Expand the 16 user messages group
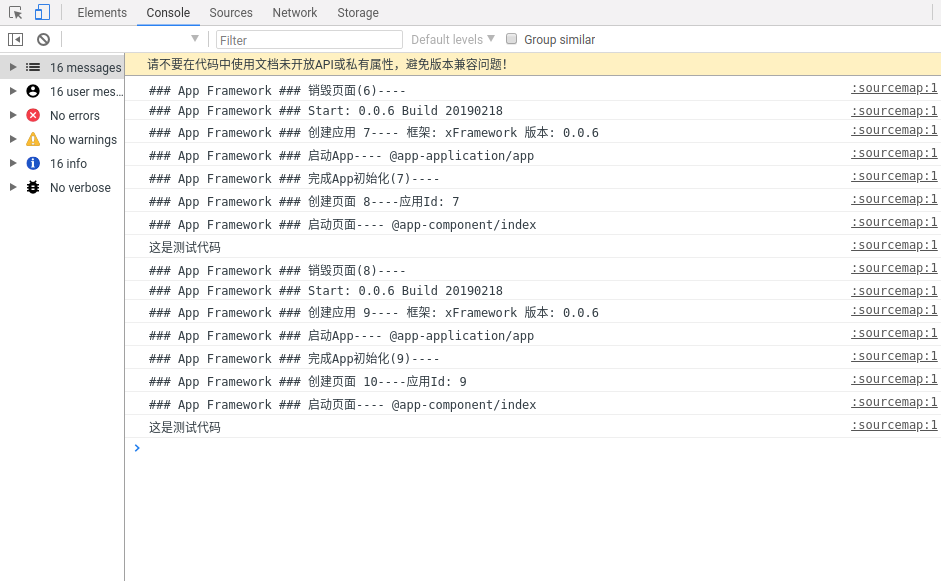Image resolution: width=941 pixels, height=581 pixels. point(13,91)
